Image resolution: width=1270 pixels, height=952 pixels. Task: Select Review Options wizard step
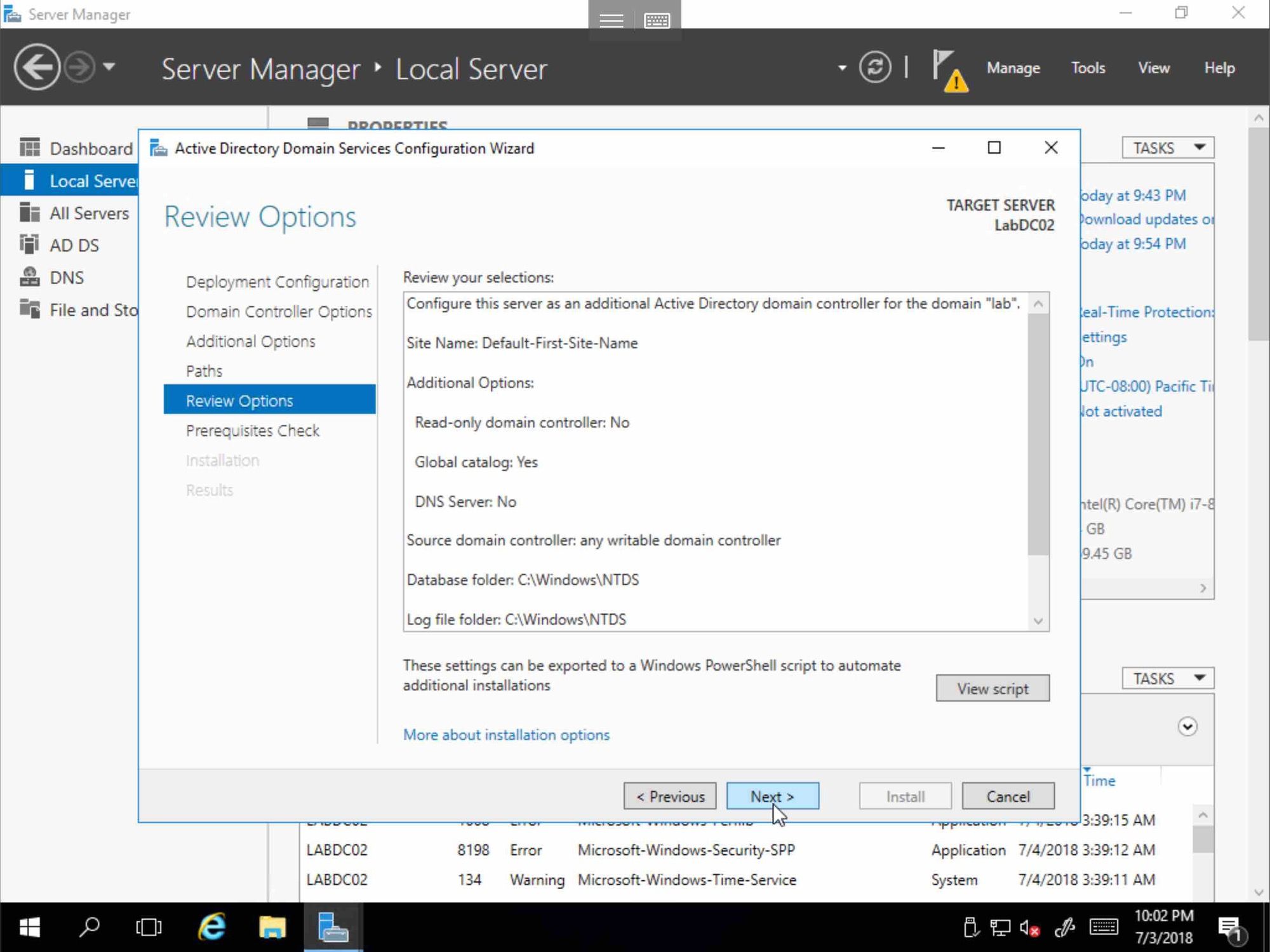pyautogui.click(x=269, y=401)
